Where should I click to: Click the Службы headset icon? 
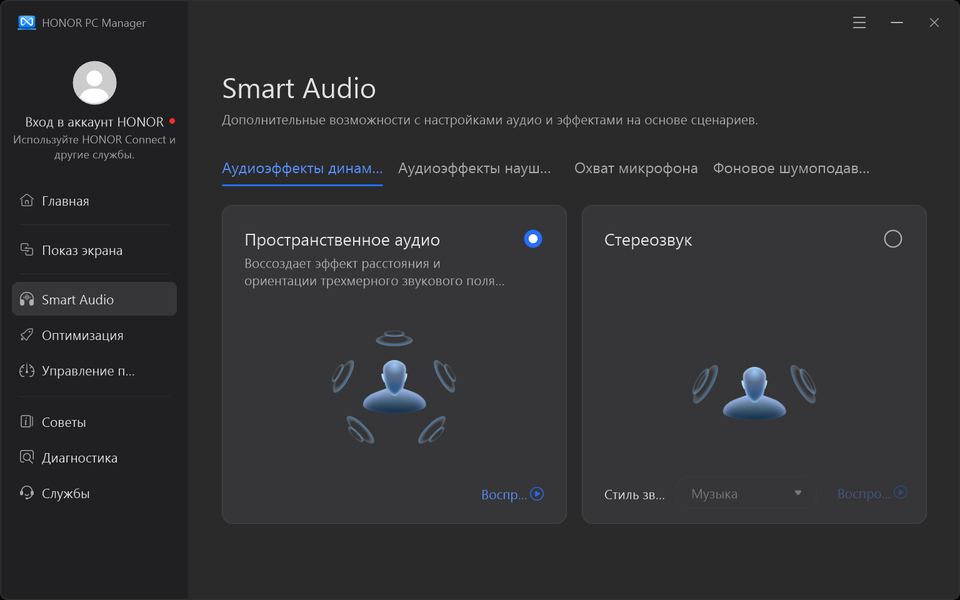click(x=26, y=493)
